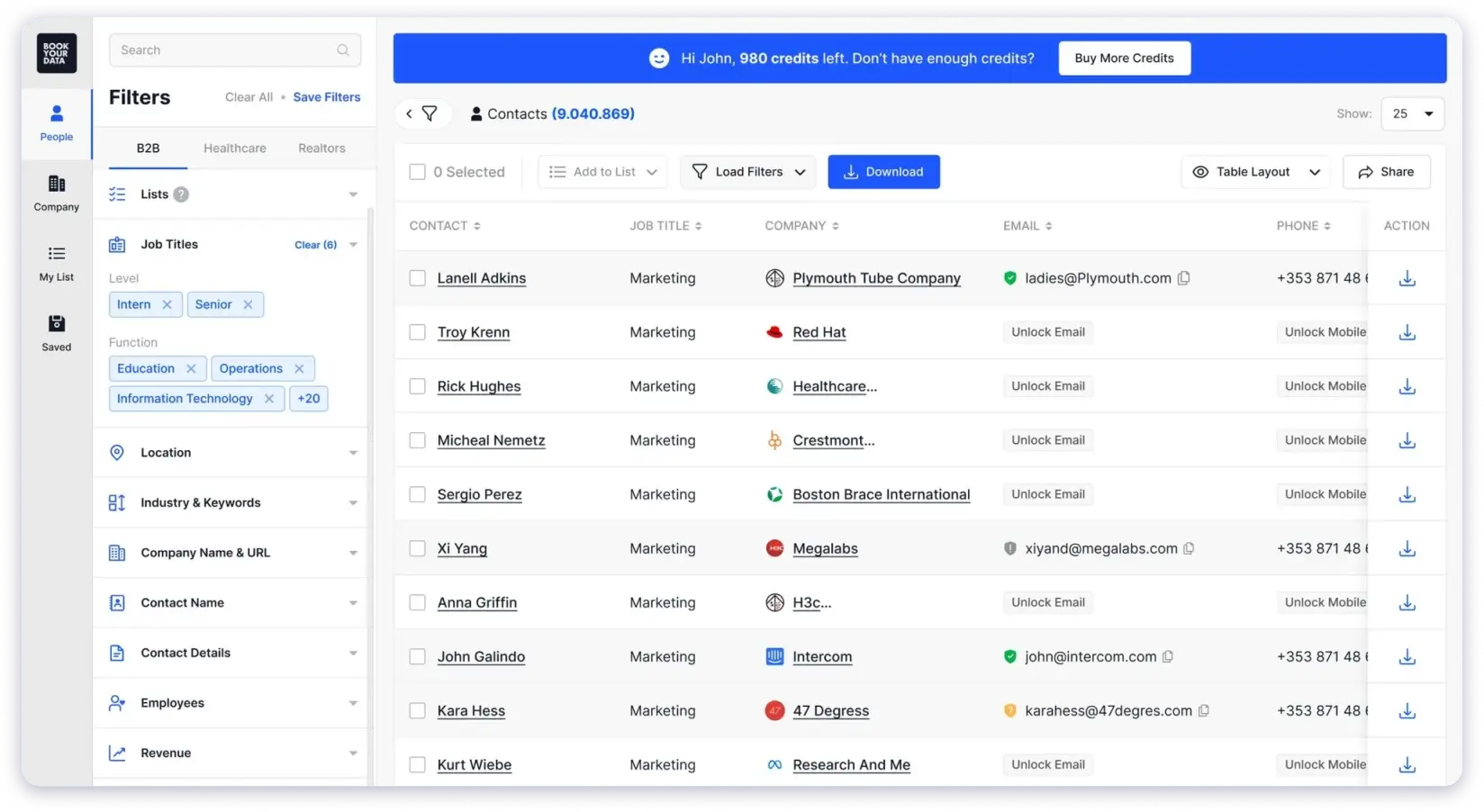The image size is (1484, 812).
Task: Remove the Information Technology function tag
Action: (269, 399)
